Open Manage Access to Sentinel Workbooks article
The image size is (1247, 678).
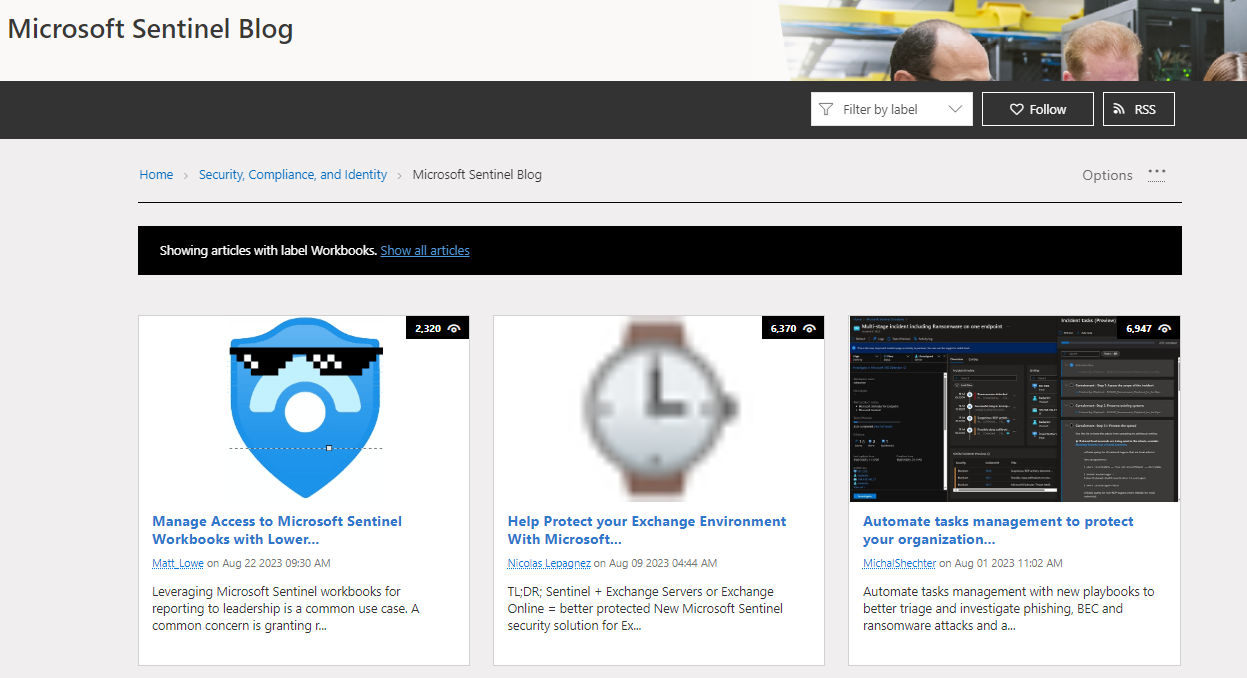click(x=277, y=530)
